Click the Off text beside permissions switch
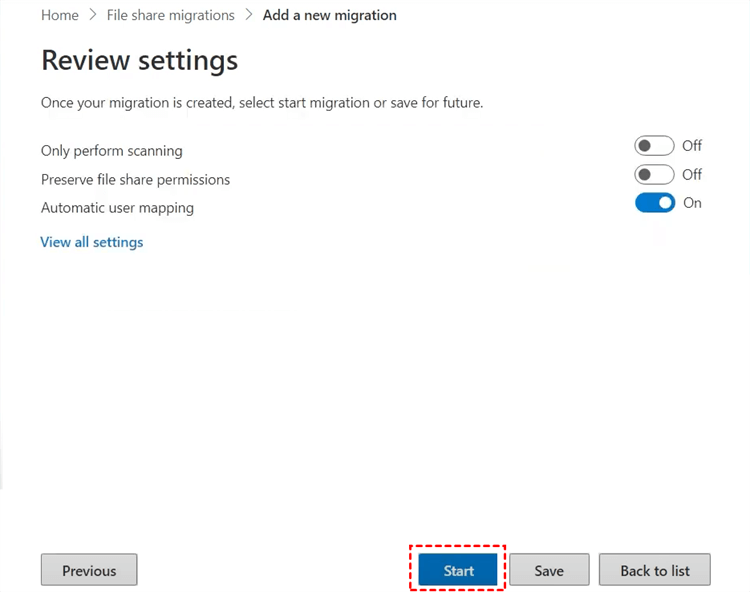 pos(692,175)
